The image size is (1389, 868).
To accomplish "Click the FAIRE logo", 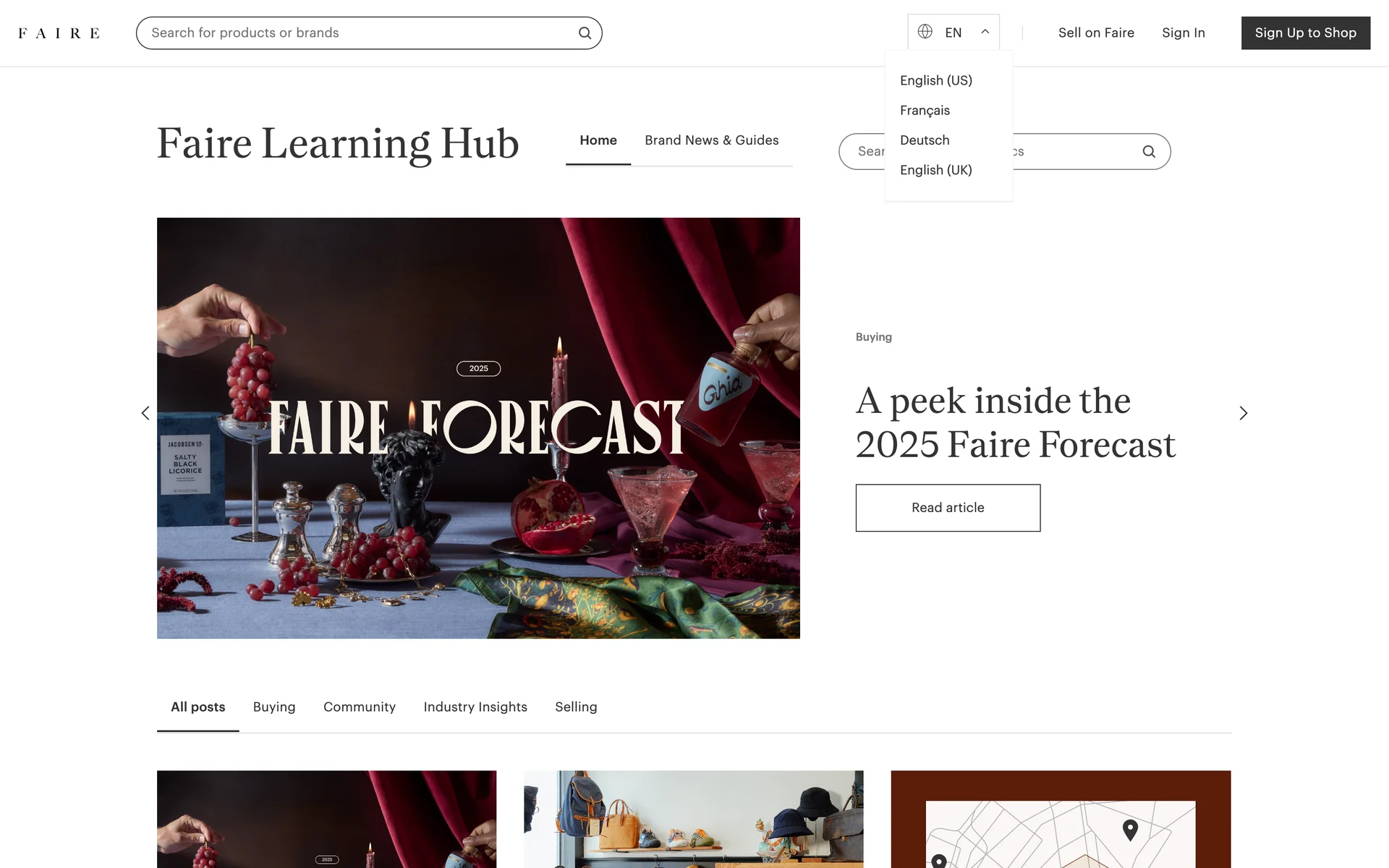I will pyautogui.click(x=59, y=33).
